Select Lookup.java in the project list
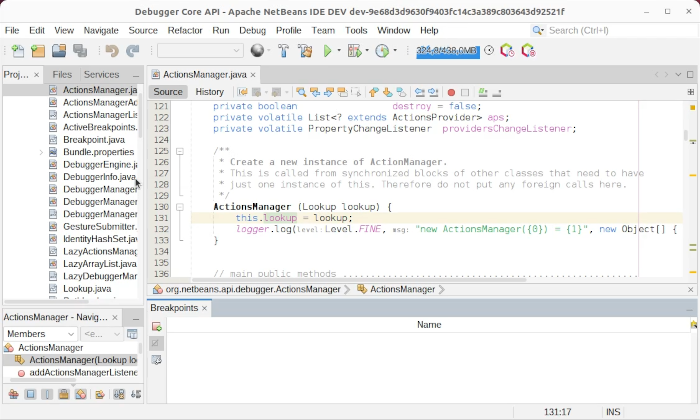700x420 pixels. coord(86,289)
